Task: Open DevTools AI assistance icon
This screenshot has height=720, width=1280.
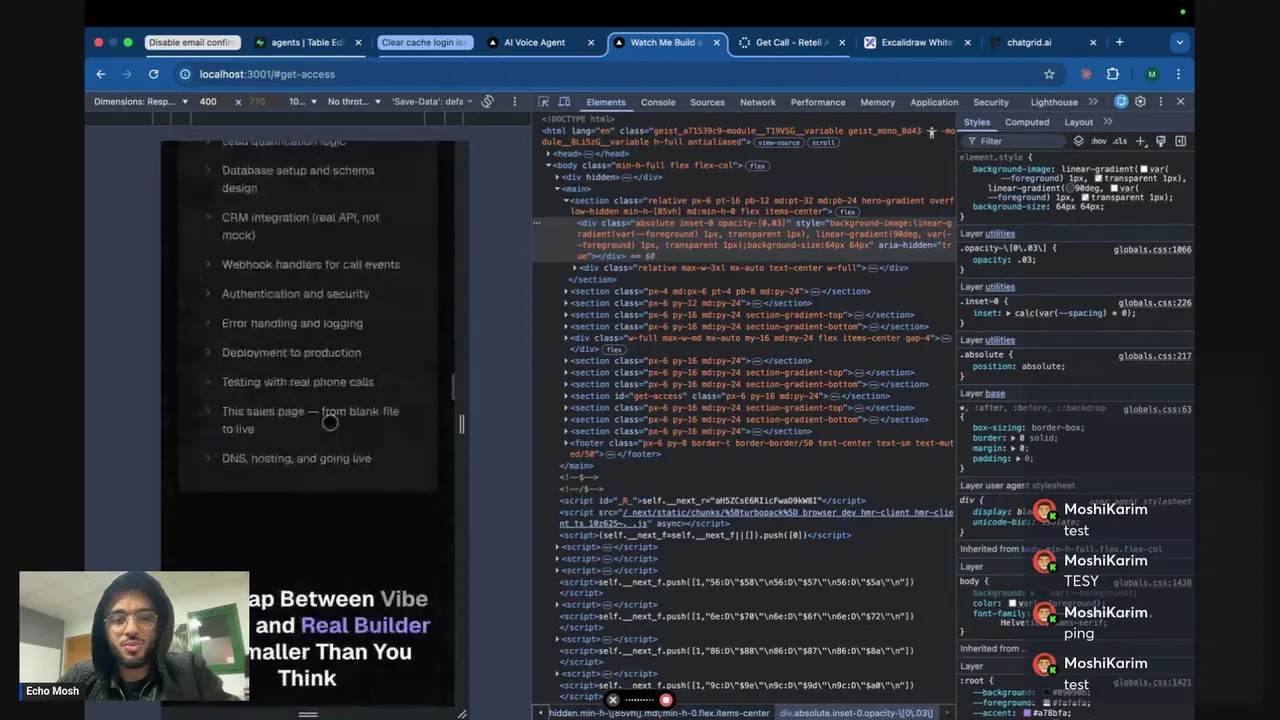Action: [1121, 102]
